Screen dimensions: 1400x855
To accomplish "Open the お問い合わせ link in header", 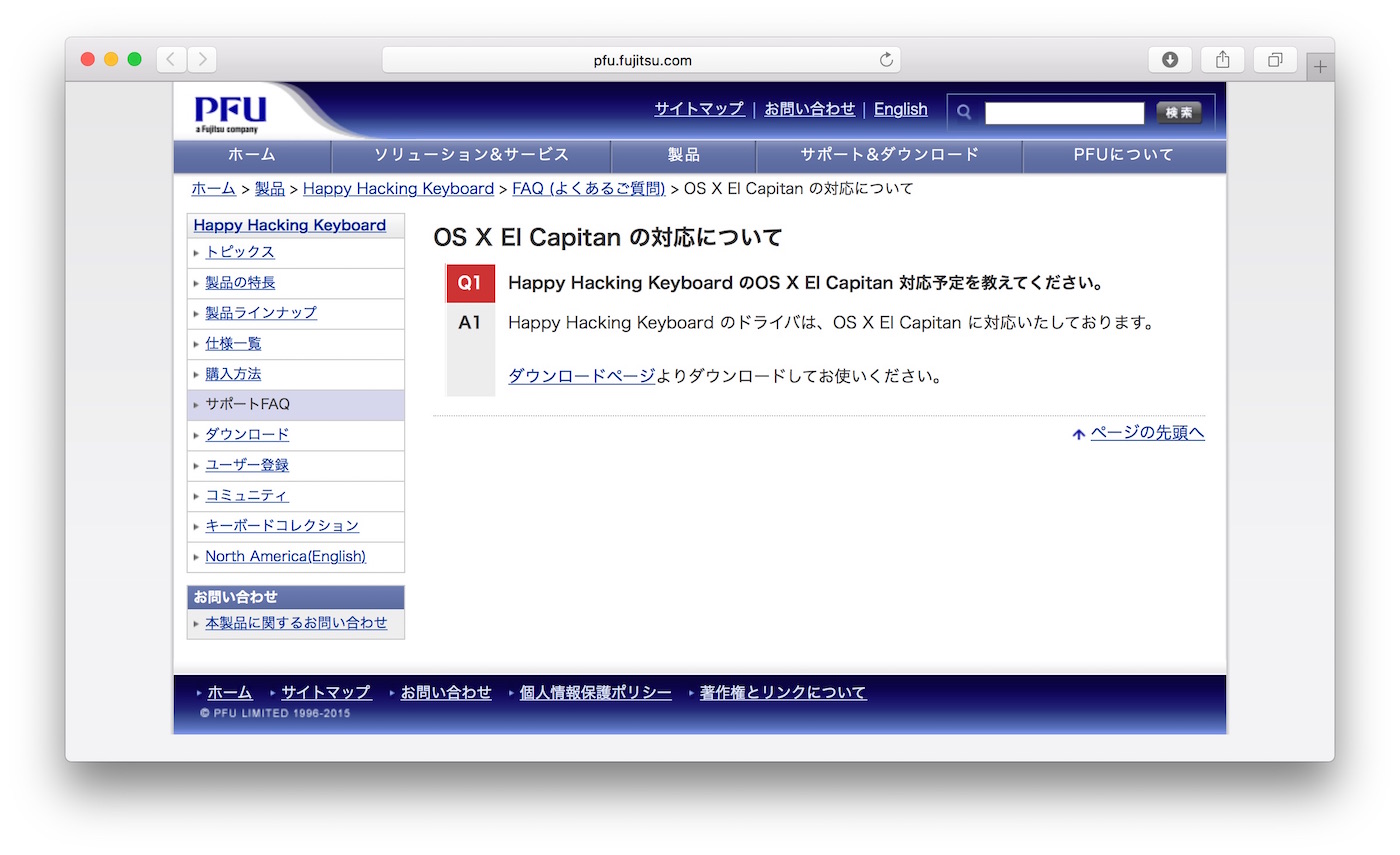I will (810, 109).
